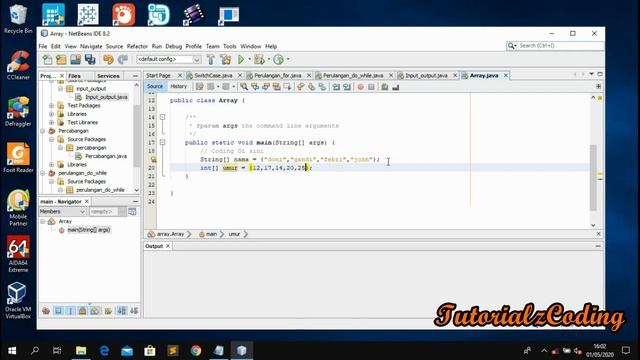Toggle the History view button
Viewport: 640px width, 360px height.
178,87
